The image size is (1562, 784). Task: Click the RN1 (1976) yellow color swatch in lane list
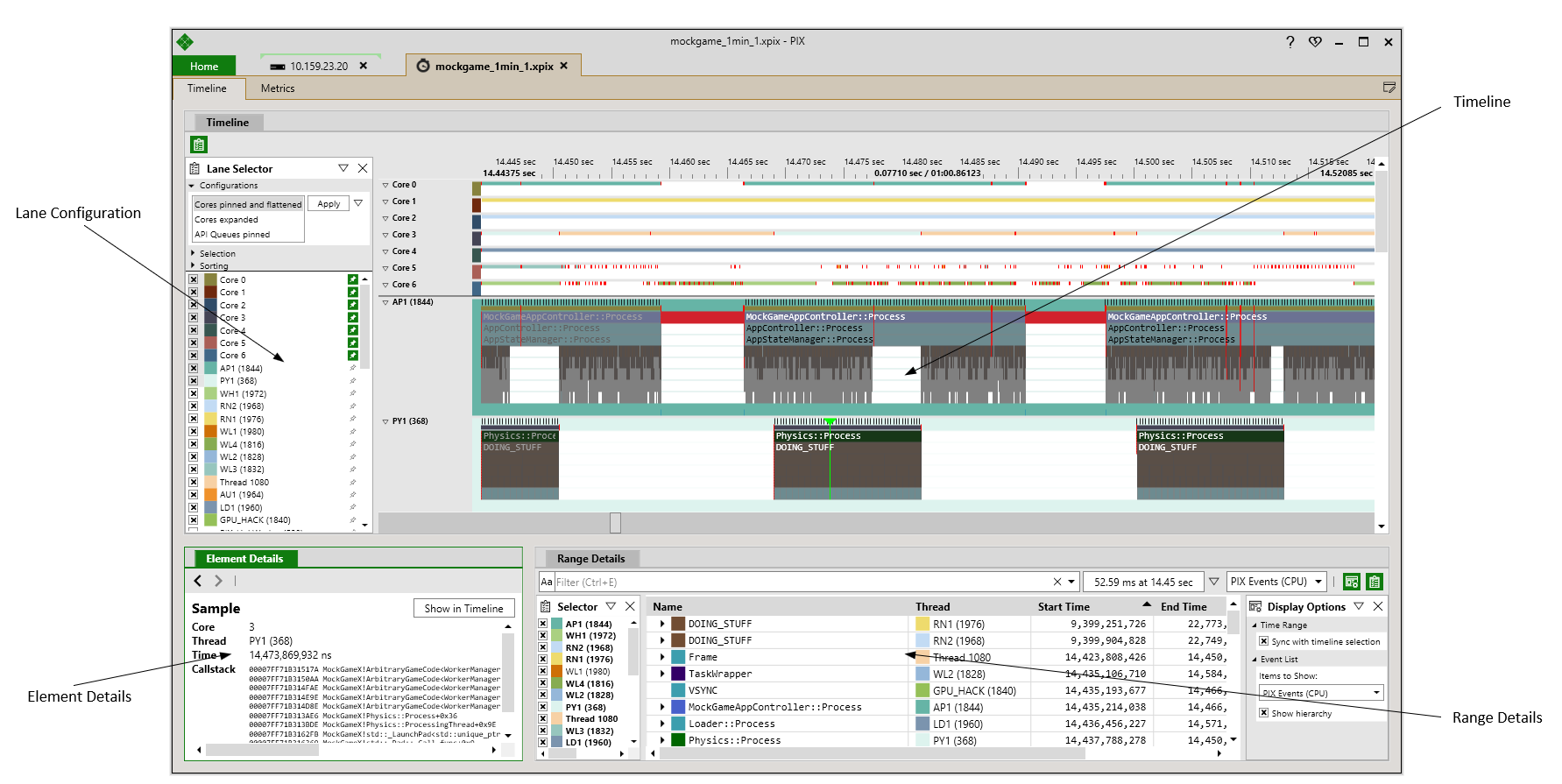(x=210, y=419)
